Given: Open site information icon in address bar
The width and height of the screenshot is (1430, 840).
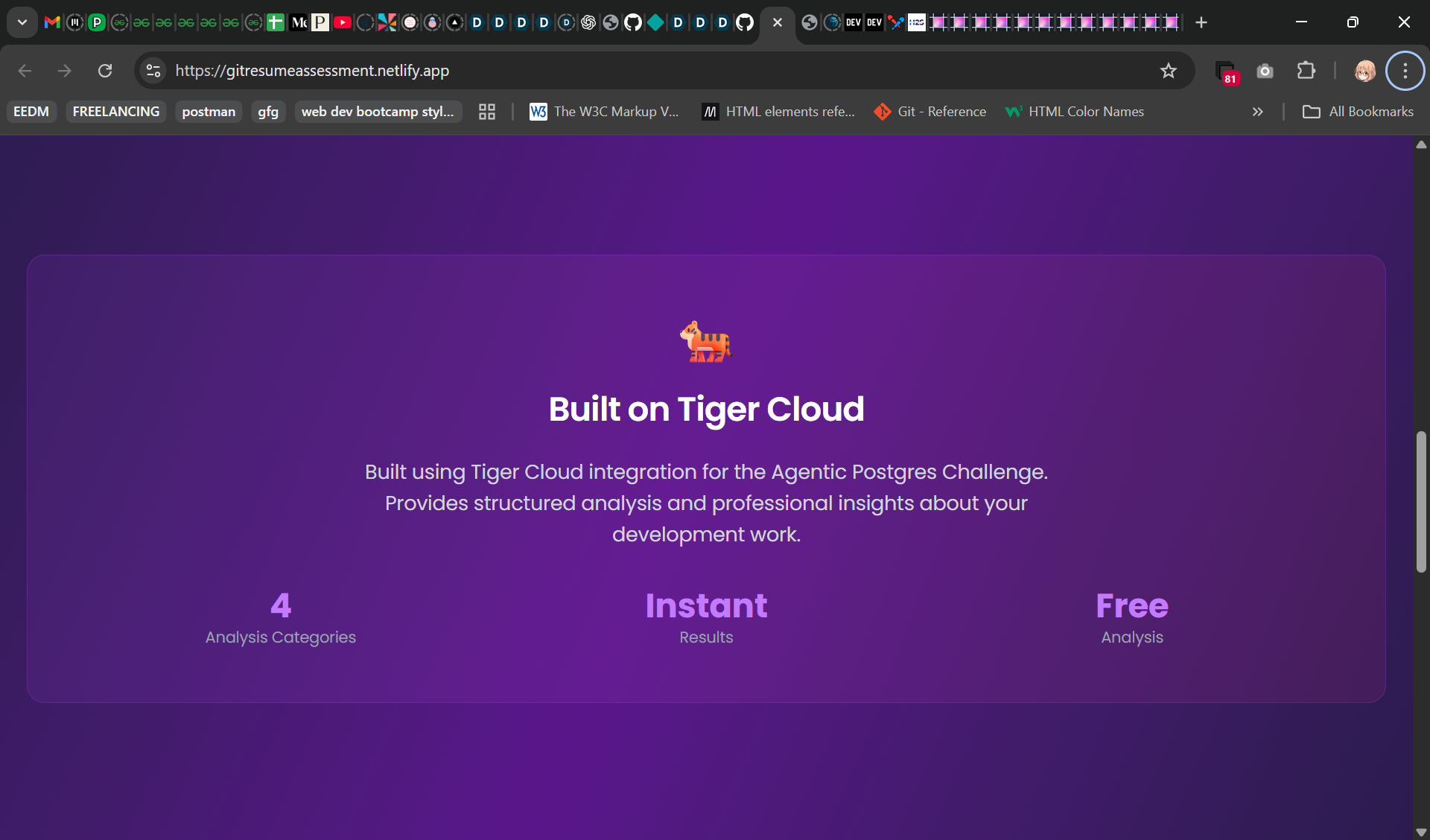Looking at the screenshot, I should point(153,71).
